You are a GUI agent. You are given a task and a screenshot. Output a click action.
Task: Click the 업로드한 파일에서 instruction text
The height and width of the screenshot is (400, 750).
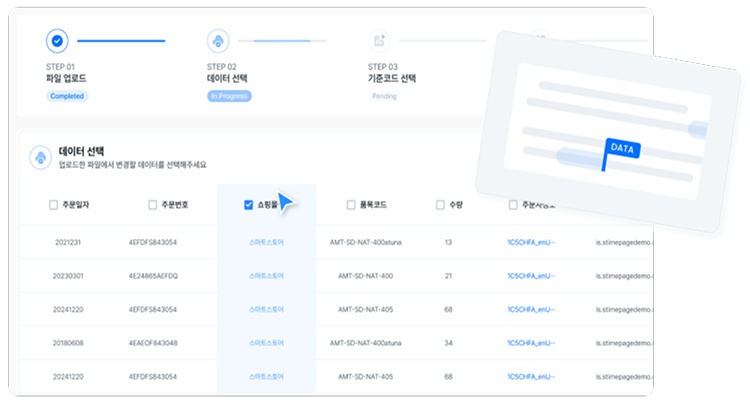coord(132,165)
